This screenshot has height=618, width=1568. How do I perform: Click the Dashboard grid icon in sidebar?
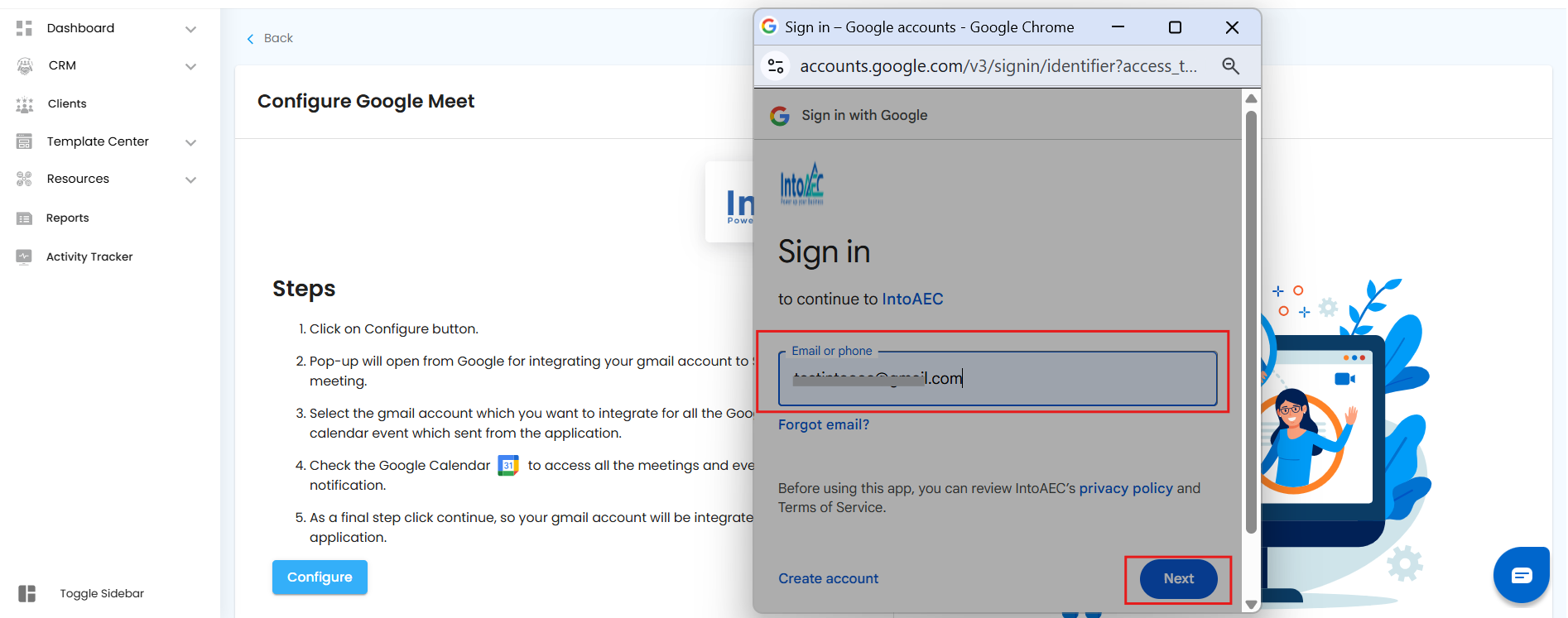[24, 28]
